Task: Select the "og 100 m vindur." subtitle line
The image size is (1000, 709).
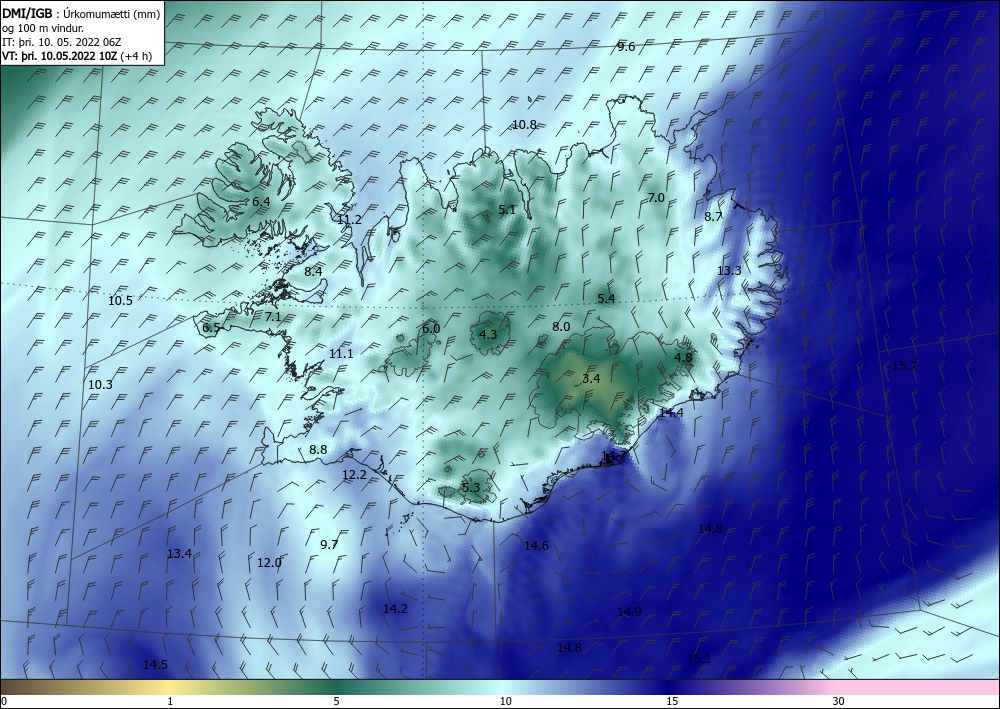Action: pos(43,28)
